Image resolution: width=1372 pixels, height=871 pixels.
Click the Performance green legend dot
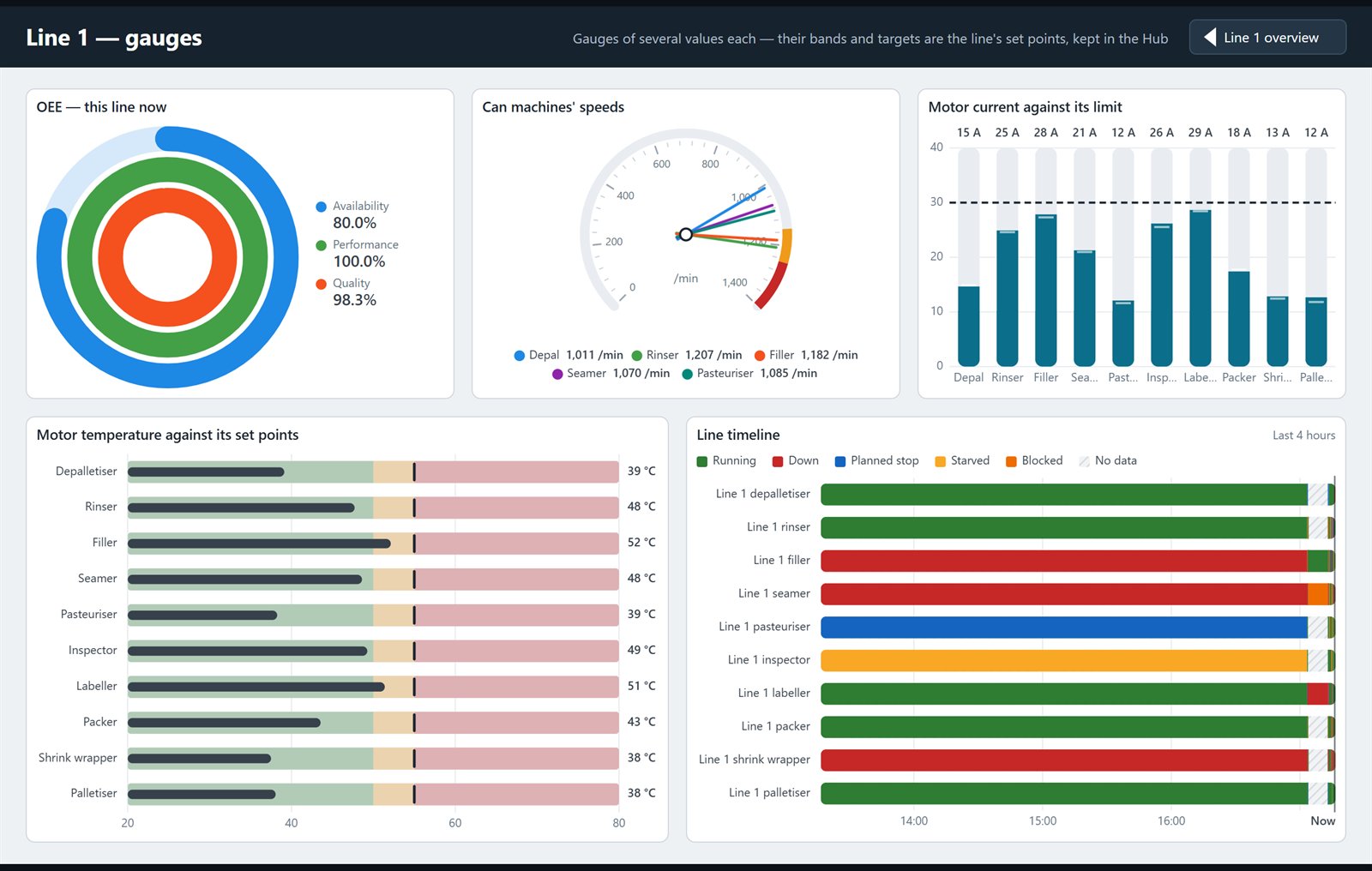point(322,245)
